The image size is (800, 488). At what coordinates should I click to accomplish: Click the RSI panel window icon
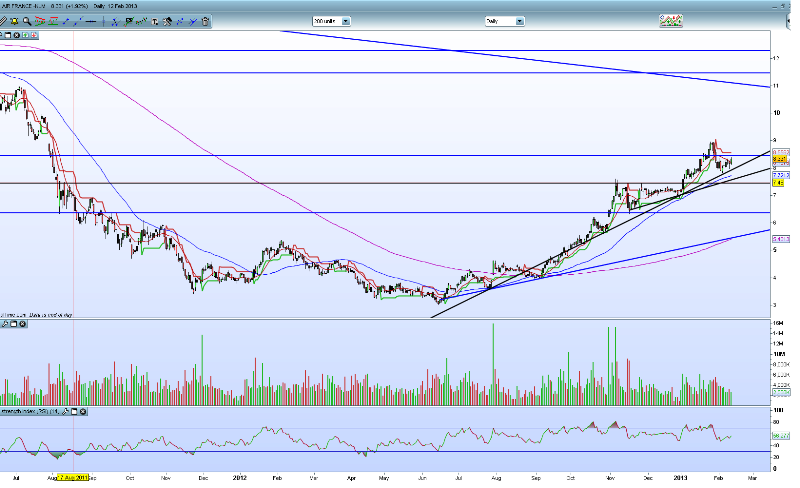point(74,411)
